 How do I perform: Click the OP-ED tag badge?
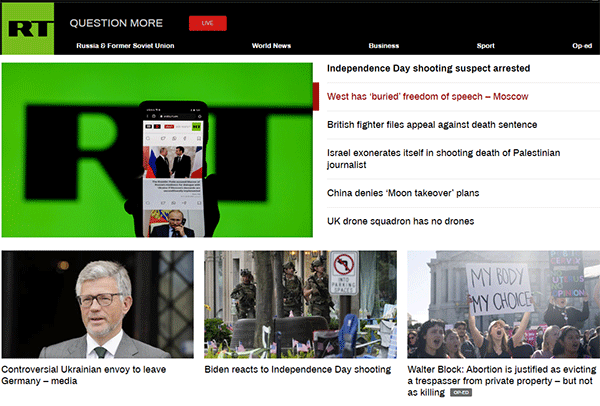point(461,393)
